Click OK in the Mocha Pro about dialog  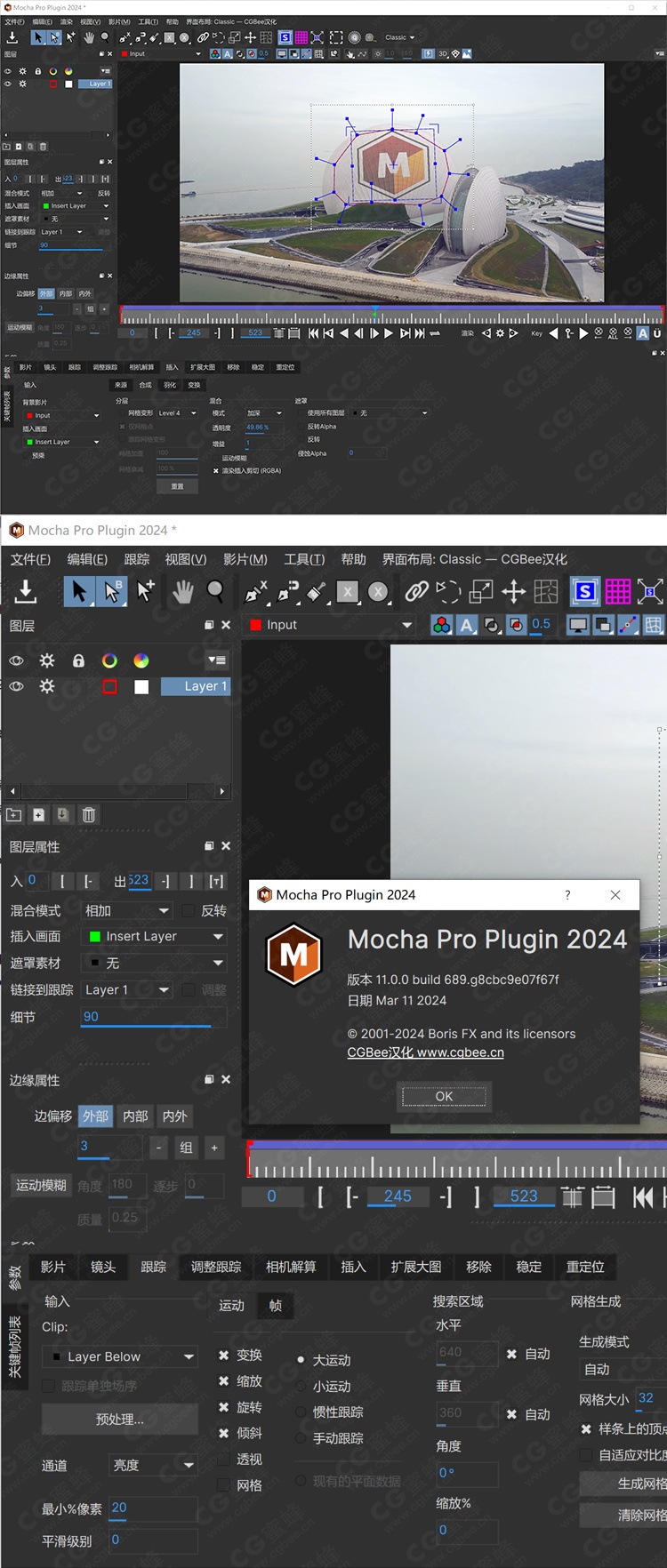click(444, 1096)
